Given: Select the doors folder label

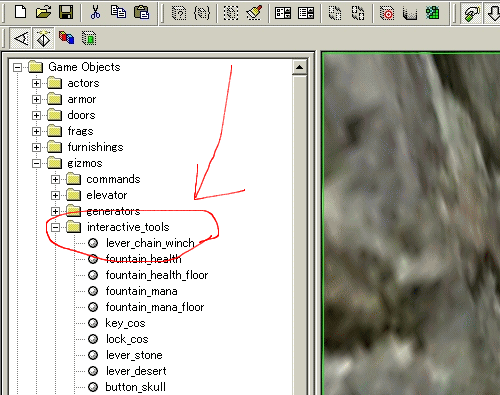Looking at the screenshot, I should (x=81, y=115).
